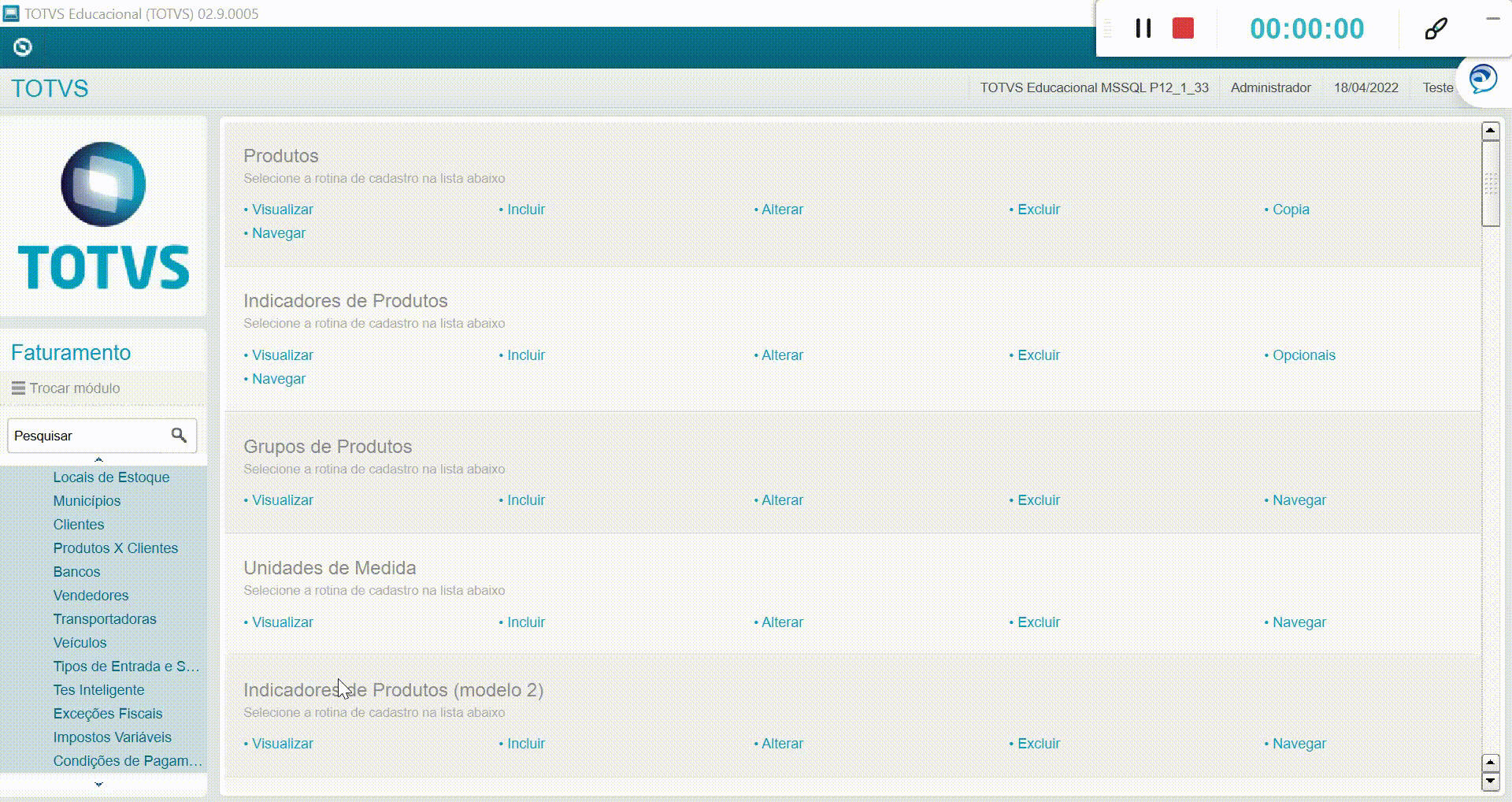Click Incluir under Grupos de Produtos
1512x802 pixels.
(526, 500)
